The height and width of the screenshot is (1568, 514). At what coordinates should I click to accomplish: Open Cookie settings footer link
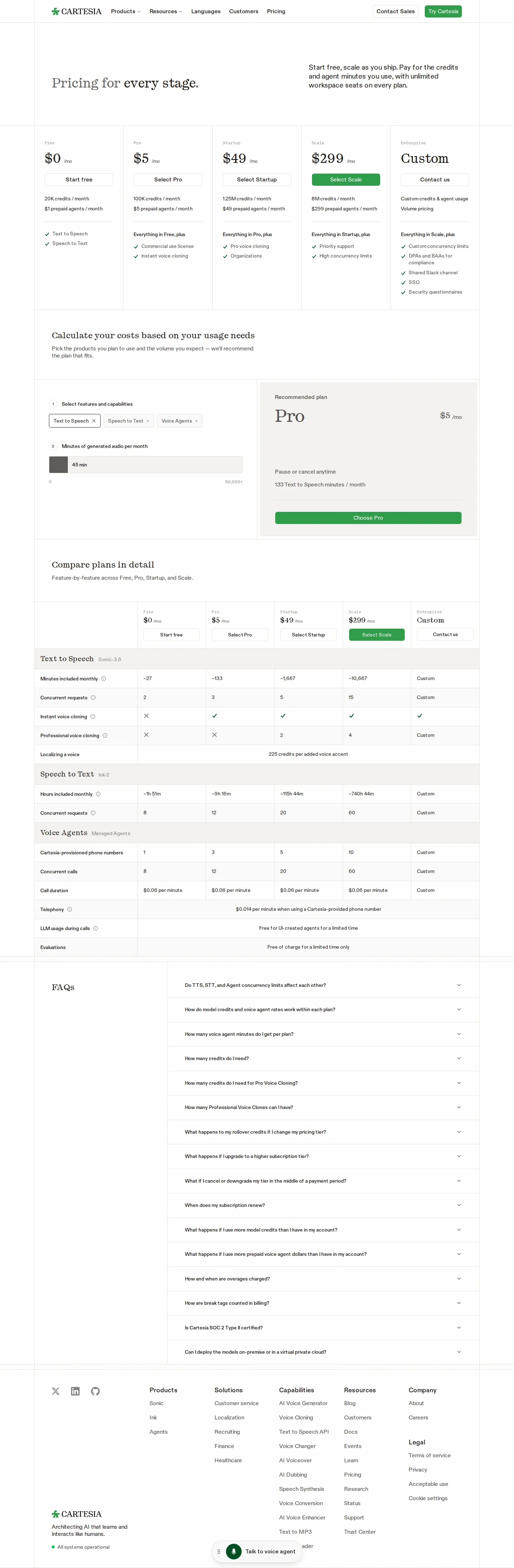tap(428, 1498)
